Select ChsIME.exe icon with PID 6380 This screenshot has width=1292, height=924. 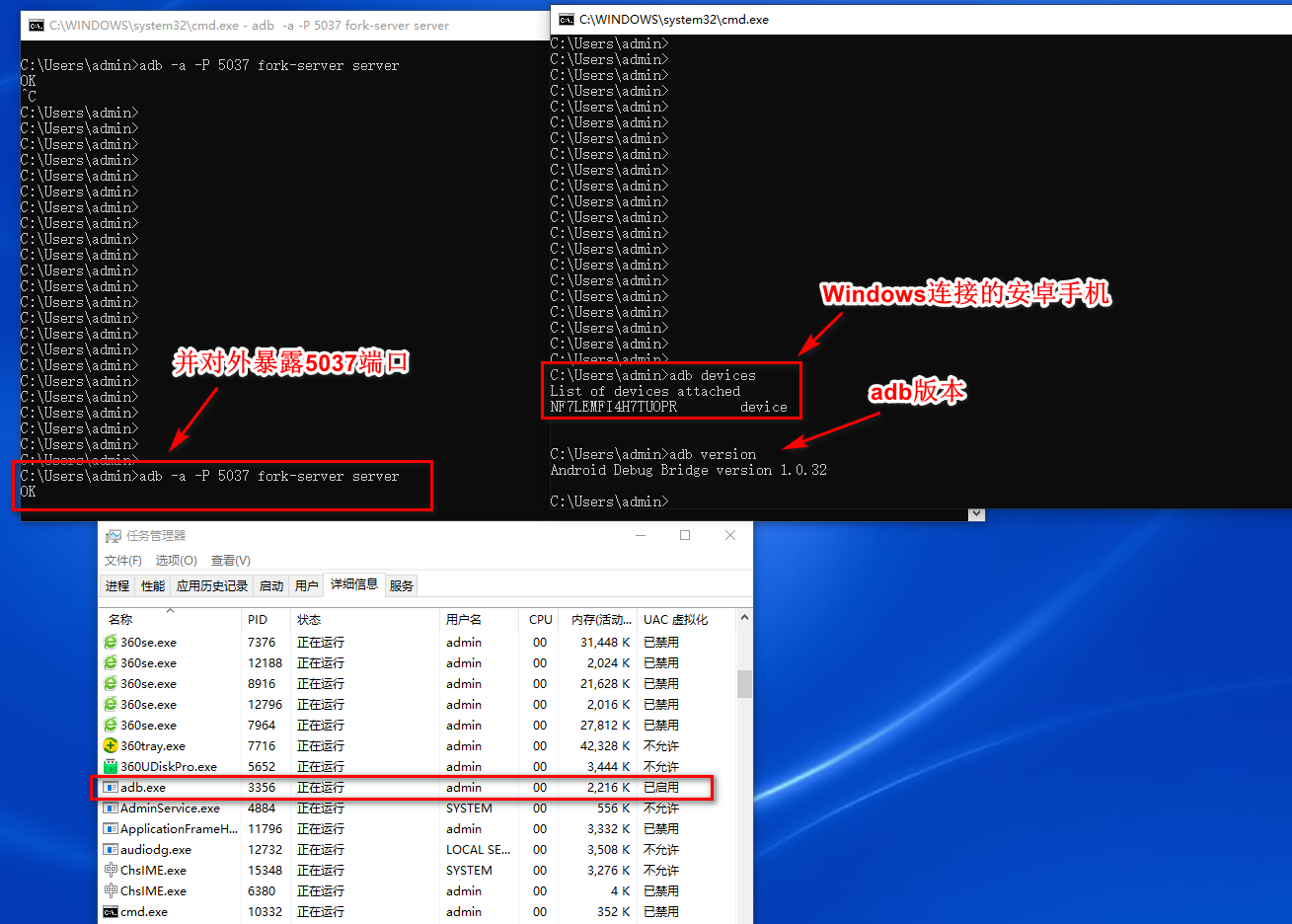point(111,890)
